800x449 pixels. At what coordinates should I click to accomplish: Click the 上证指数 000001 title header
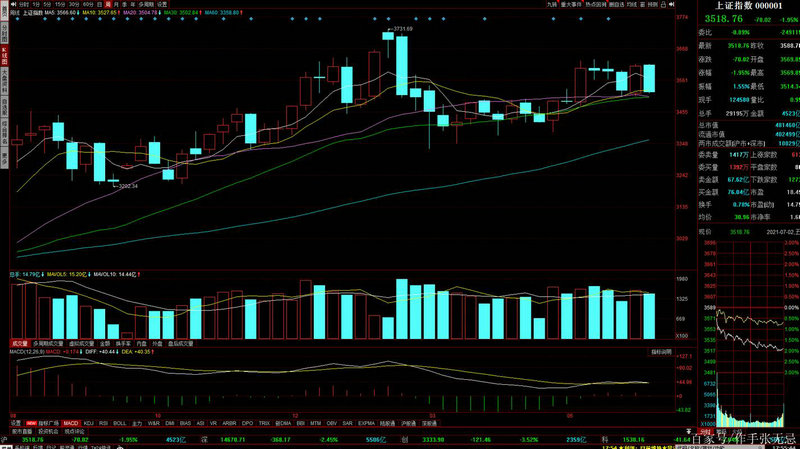click(749, 5)
